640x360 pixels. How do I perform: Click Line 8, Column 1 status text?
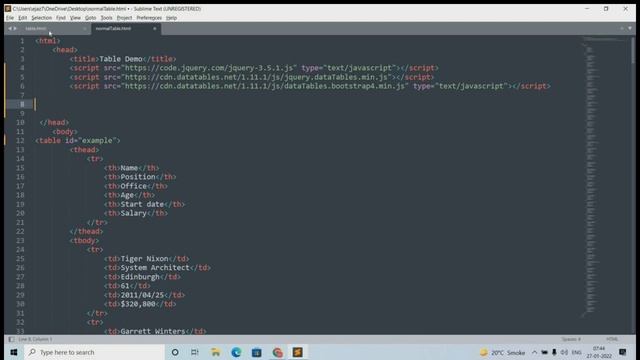[x=35, y=339]
